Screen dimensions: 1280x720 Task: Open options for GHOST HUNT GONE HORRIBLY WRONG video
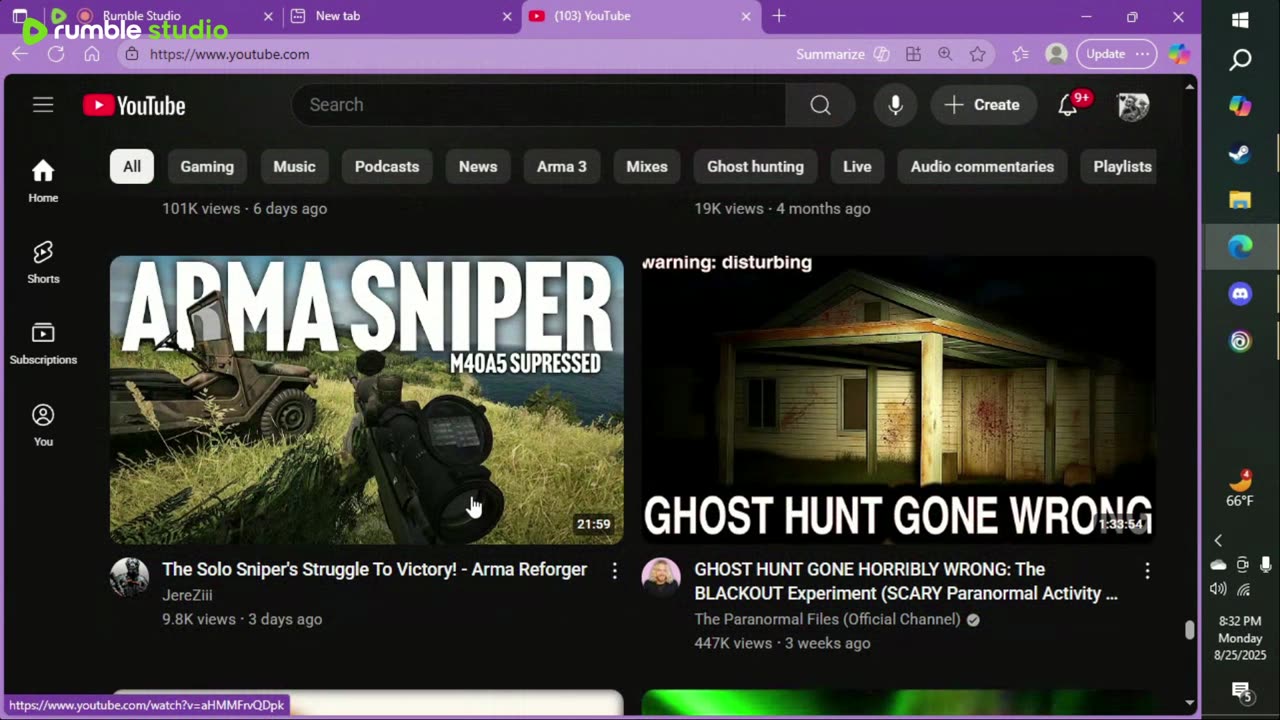click(1147, 570)
